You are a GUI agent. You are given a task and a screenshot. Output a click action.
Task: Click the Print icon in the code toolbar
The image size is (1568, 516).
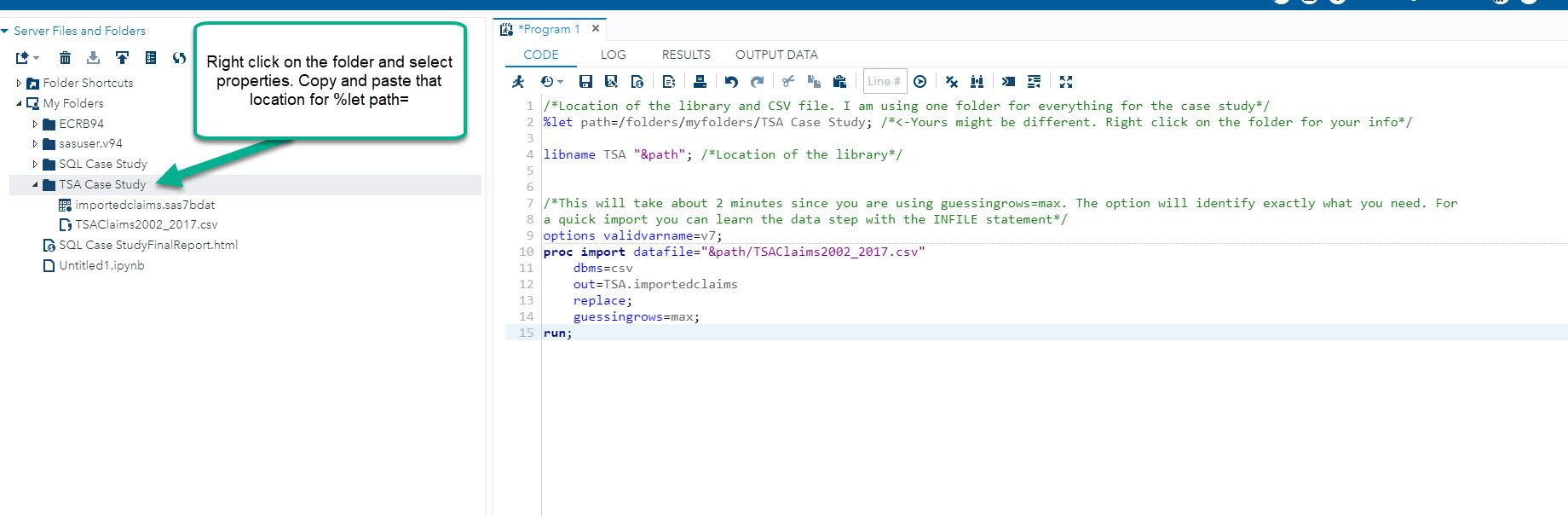(x=700, y=82)
